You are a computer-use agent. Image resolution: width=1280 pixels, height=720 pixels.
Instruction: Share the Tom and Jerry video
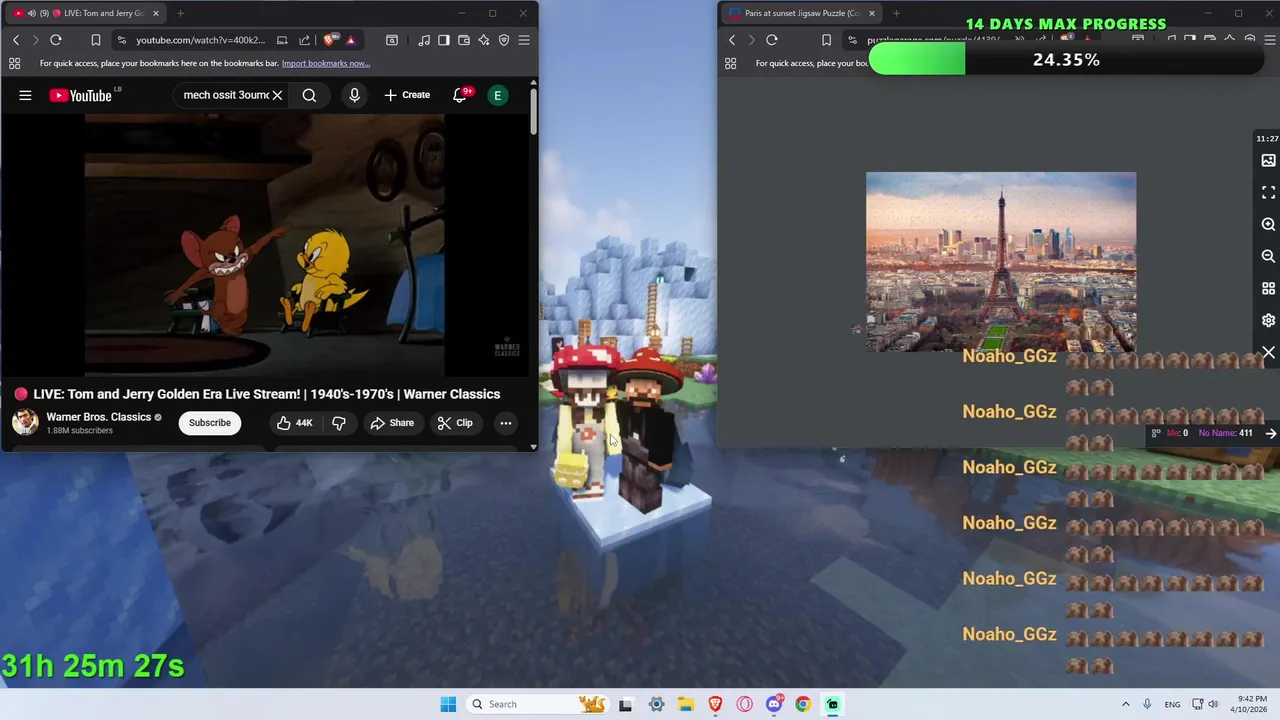click(x=392, y=423)
